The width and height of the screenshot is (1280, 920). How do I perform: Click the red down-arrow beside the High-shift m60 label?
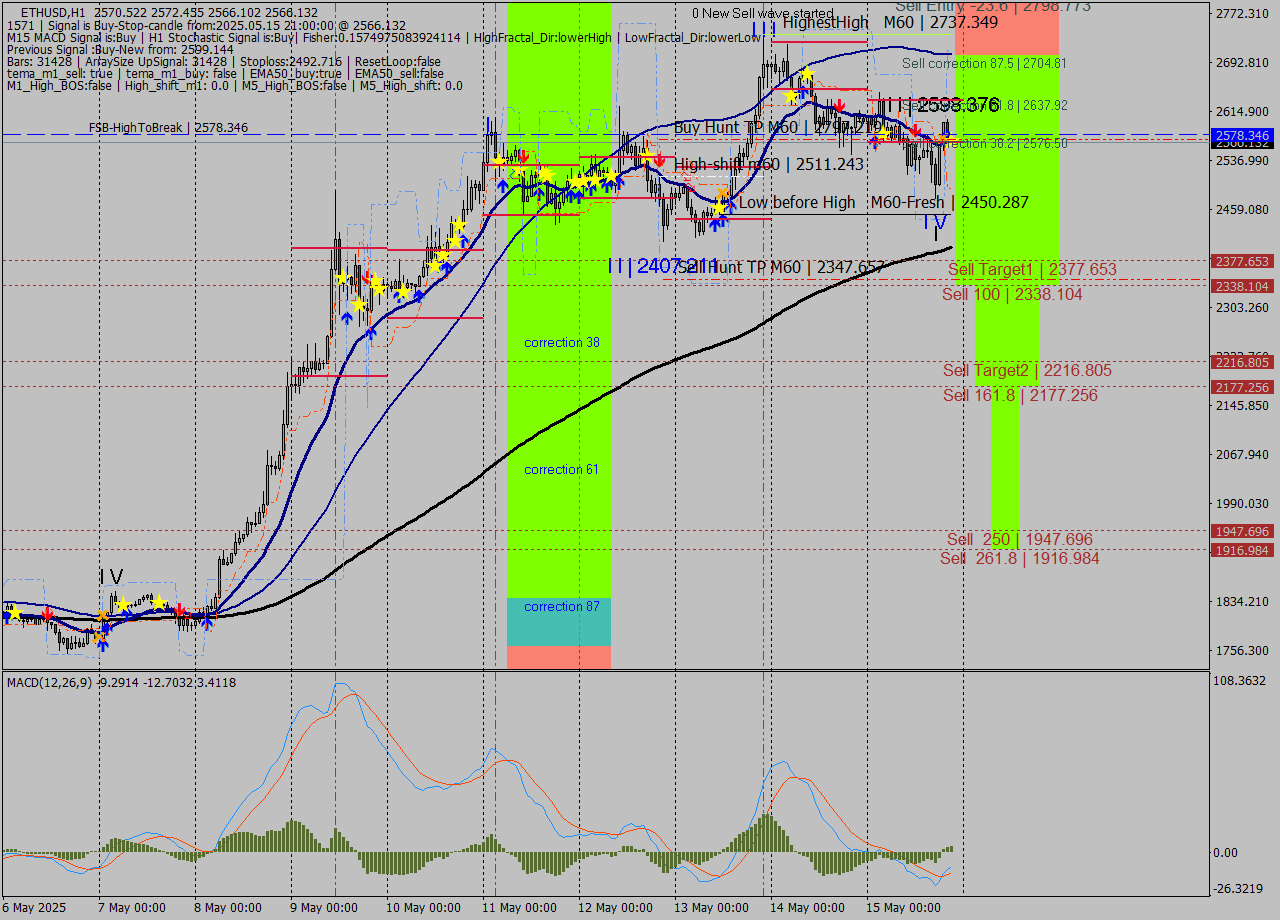click(x=657, y=161)
